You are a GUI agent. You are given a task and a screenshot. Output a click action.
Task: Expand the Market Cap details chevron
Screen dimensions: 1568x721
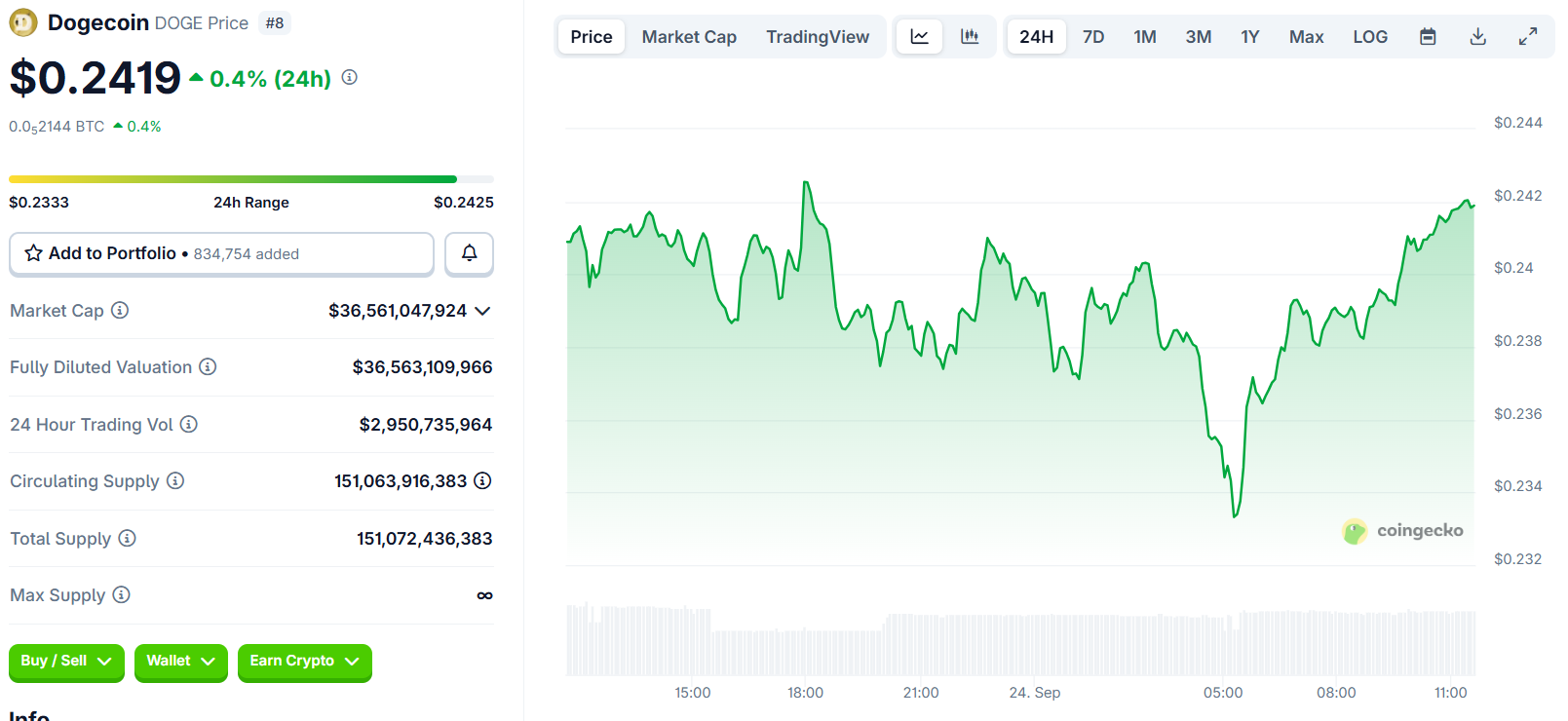click(x=482, y=311)
